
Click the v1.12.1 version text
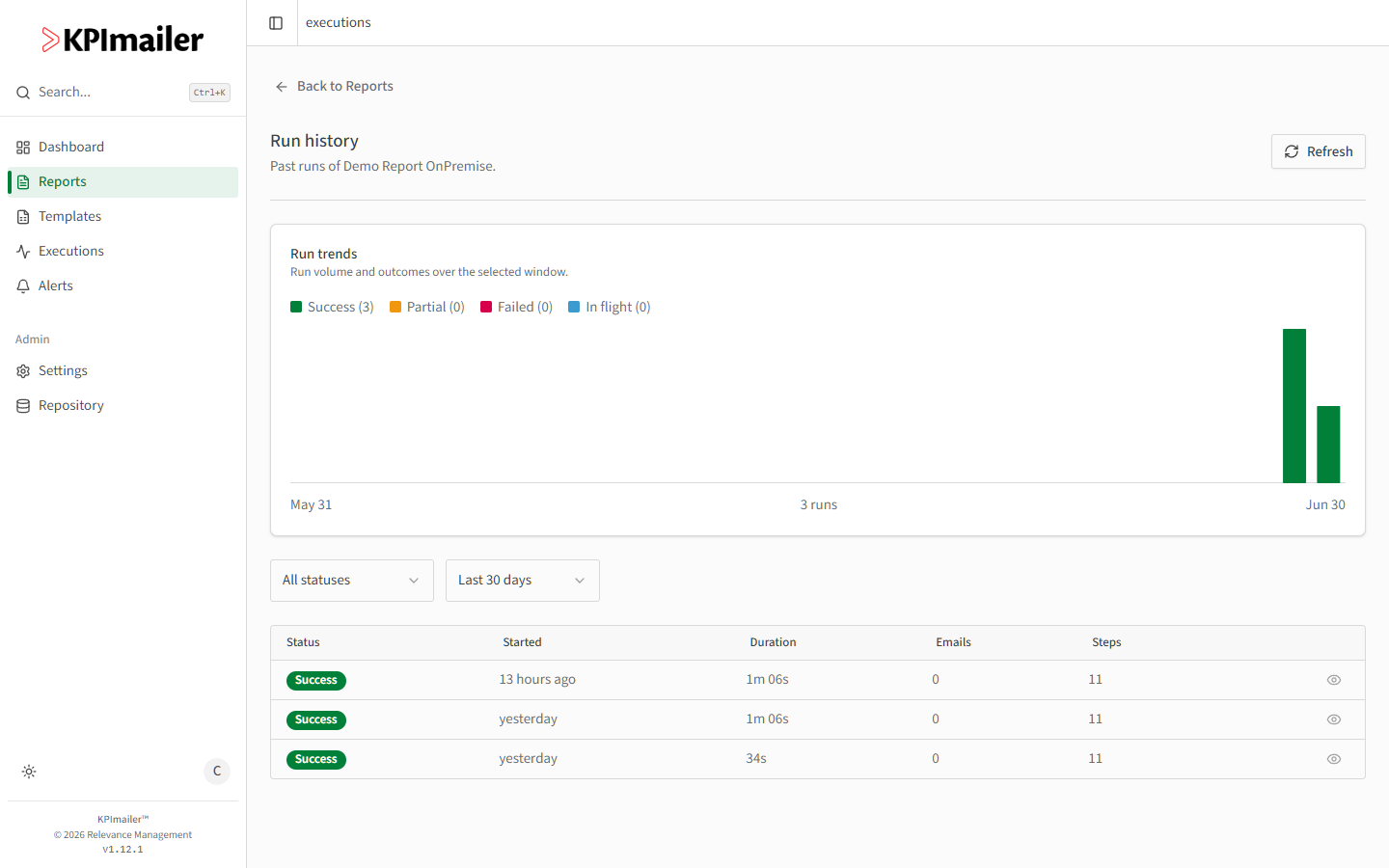pyautogui.click(x=123, y=850)
